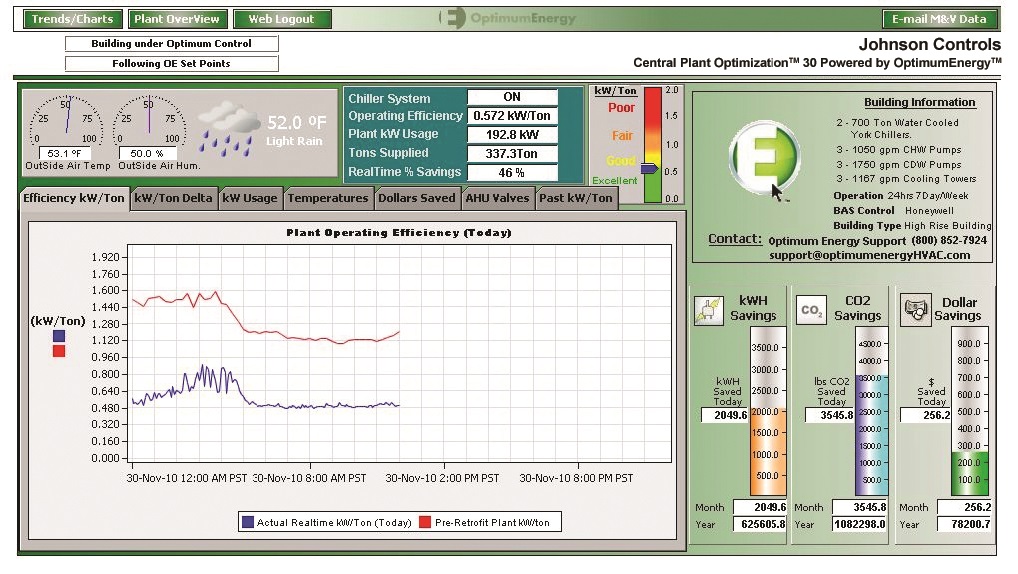Click the $ Saved Today 256.2 value

[x=926, y=415]
